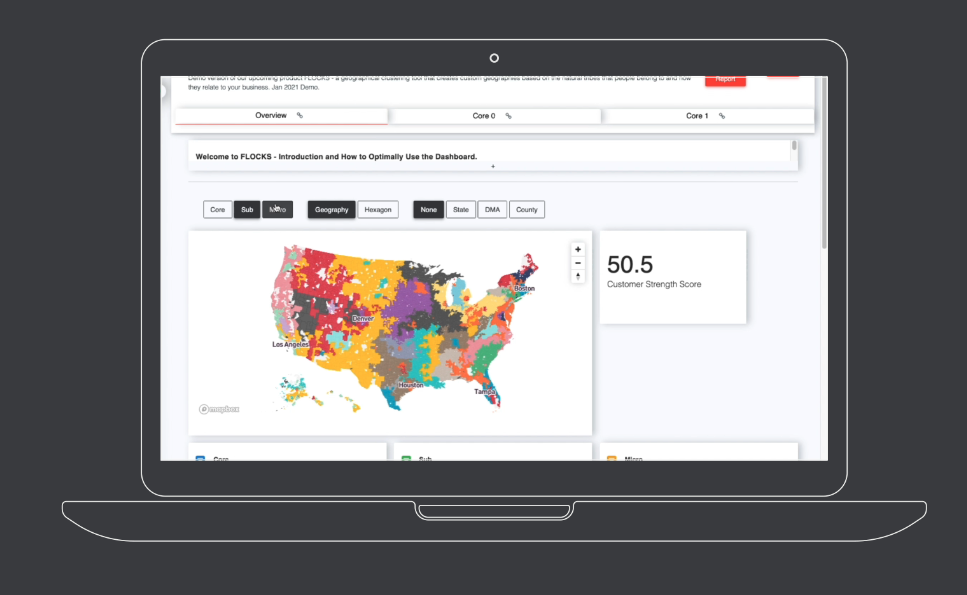Screen dimensions: 967x595
Task: Switch map view to Hexagon
Action: tap(378, 210)
